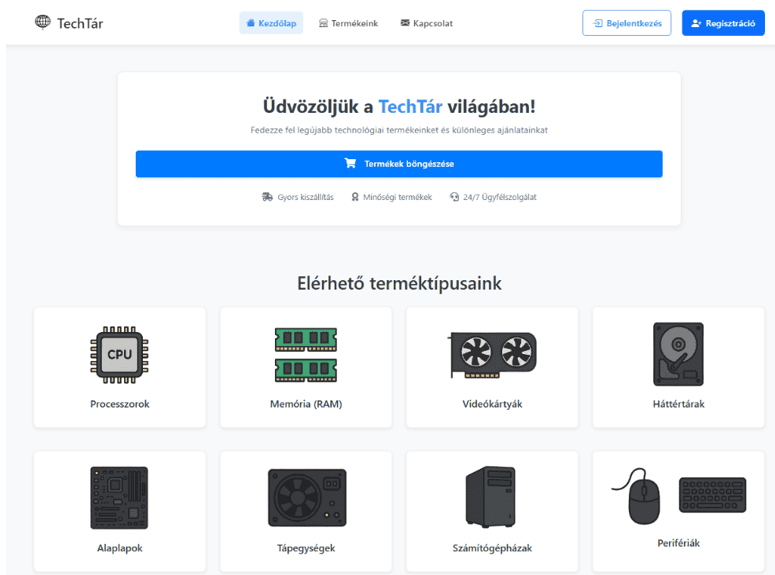Click the Bejelentkezés button
Image resolution: width=775 pixels, height=575 pixels.
[627, 23]
